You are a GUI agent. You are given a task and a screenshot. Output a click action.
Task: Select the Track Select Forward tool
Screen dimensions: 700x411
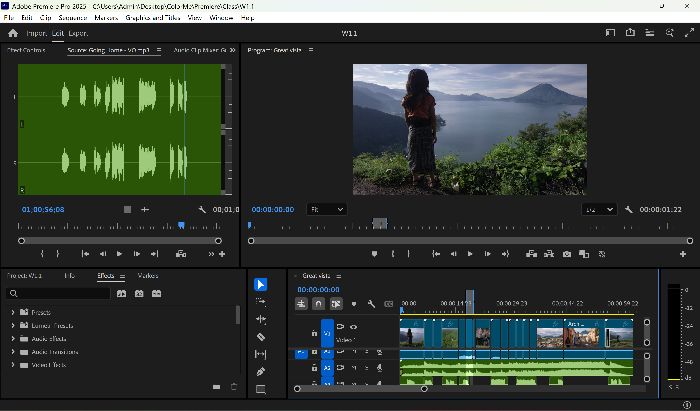(261, 302)
